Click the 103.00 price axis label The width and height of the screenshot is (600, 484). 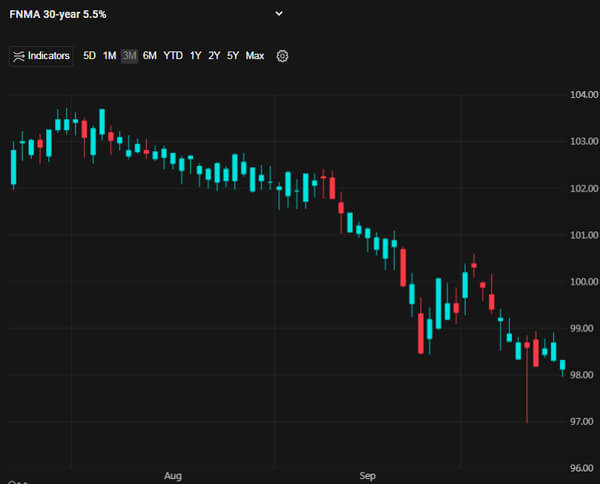point(584,141)
